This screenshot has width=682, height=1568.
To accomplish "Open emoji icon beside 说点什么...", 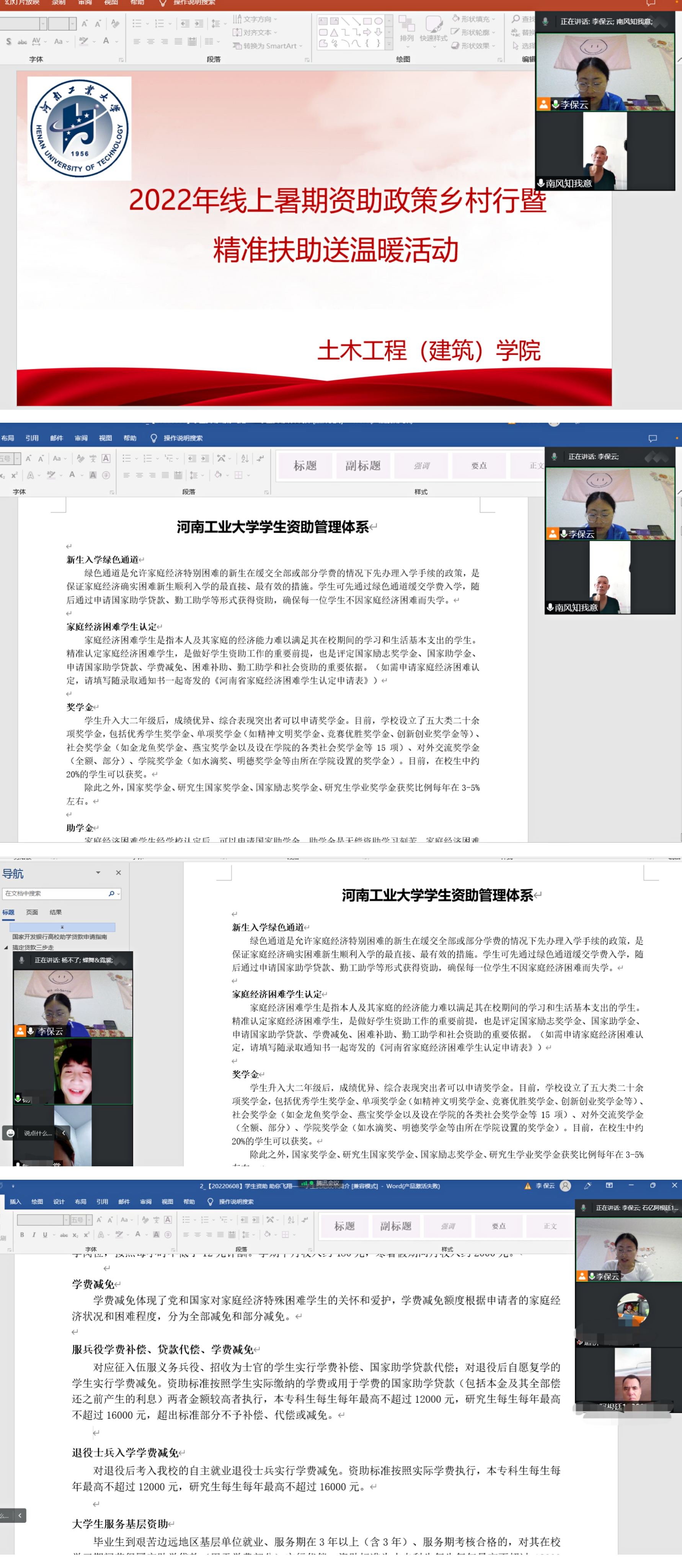I will tap(10, 1133).
